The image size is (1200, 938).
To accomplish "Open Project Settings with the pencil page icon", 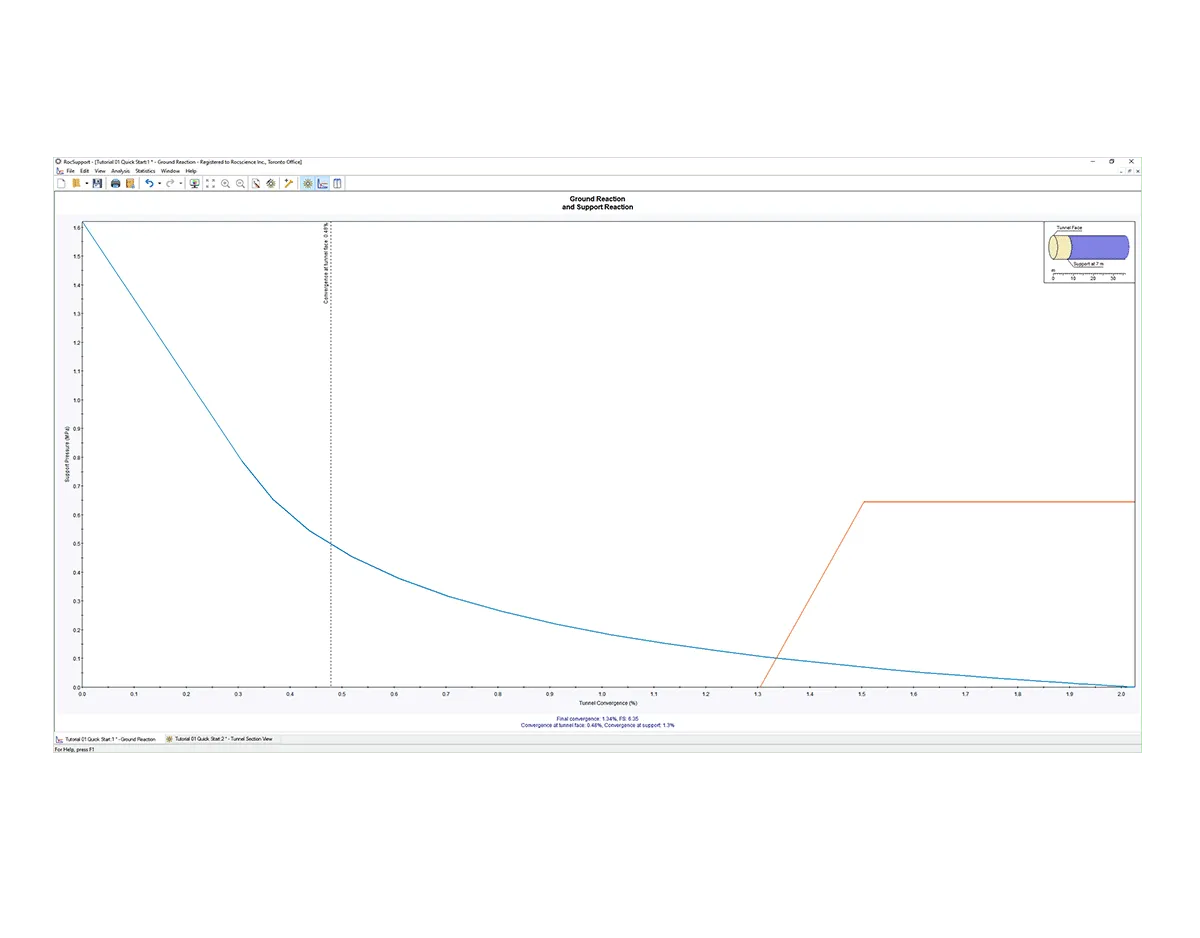I will pyautogui.click(x=256, y=184).
